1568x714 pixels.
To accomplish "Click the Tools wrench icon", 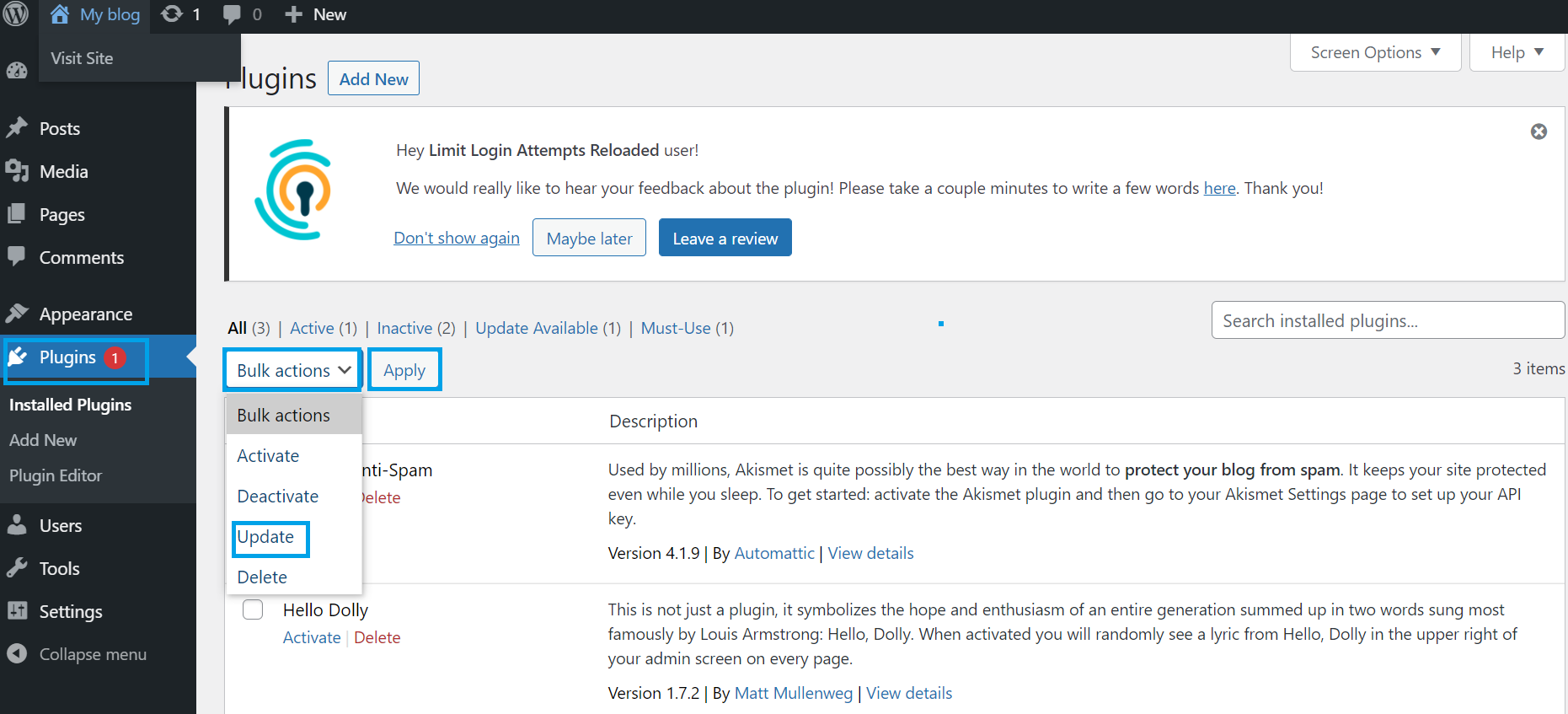I will click(x=17, y=568).
